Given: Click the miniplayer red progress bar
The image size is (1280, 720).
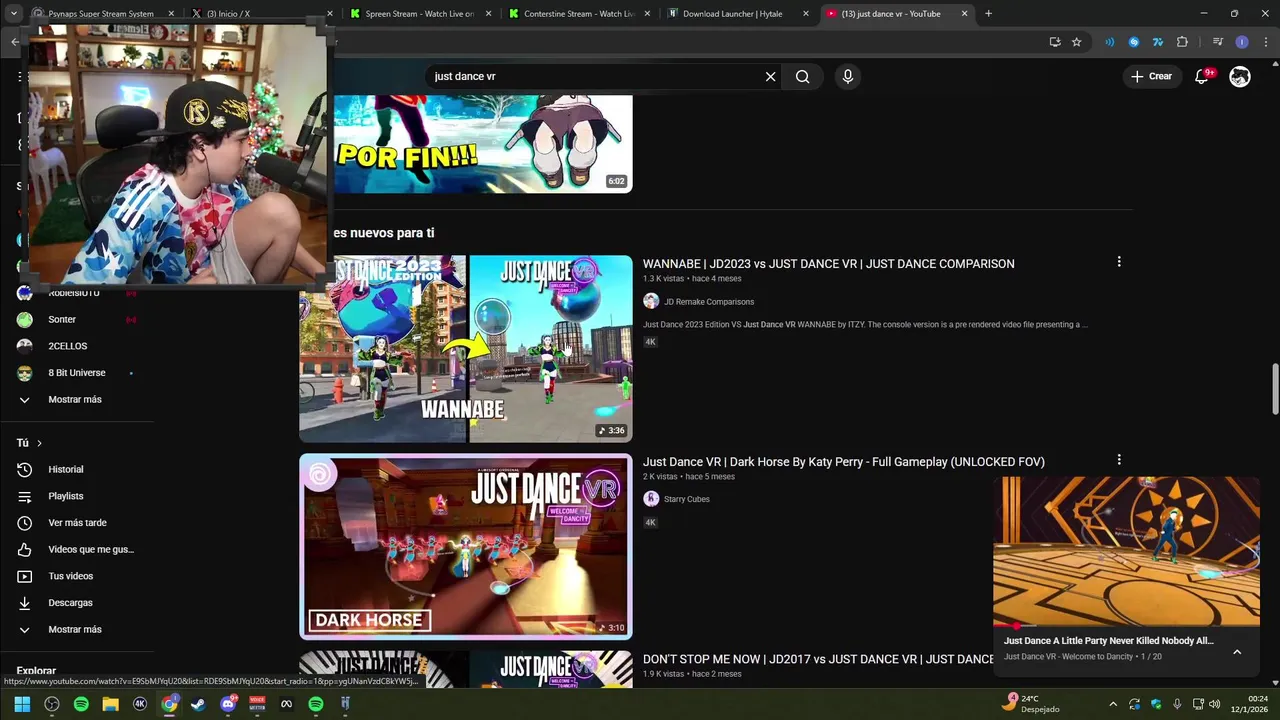Looking at the screenshot, I should tap(1126, 626).
